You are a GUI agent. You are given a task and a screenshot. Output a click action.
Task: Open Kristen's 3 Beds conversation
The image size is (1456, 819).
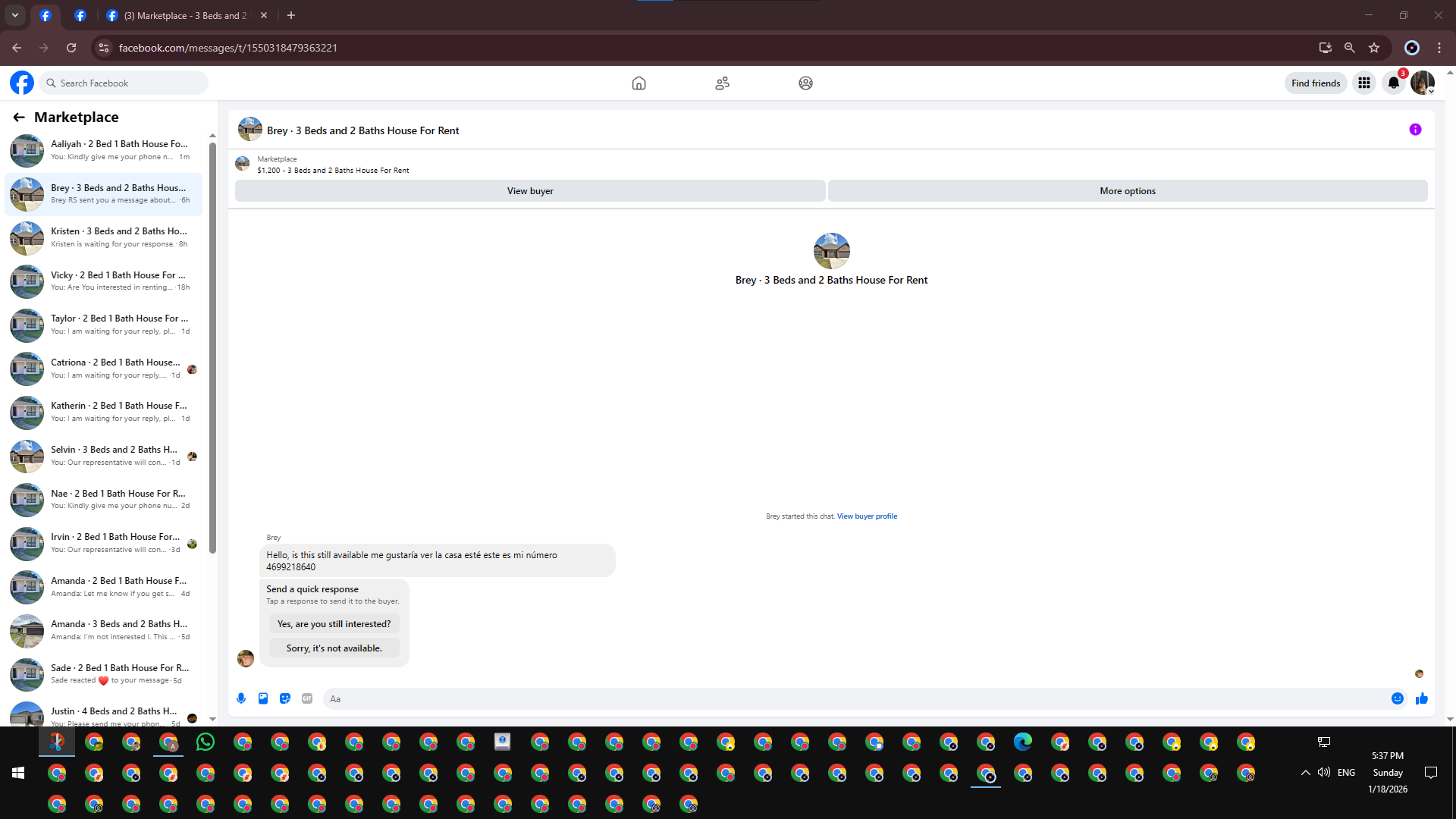click(x=106, y=237)
